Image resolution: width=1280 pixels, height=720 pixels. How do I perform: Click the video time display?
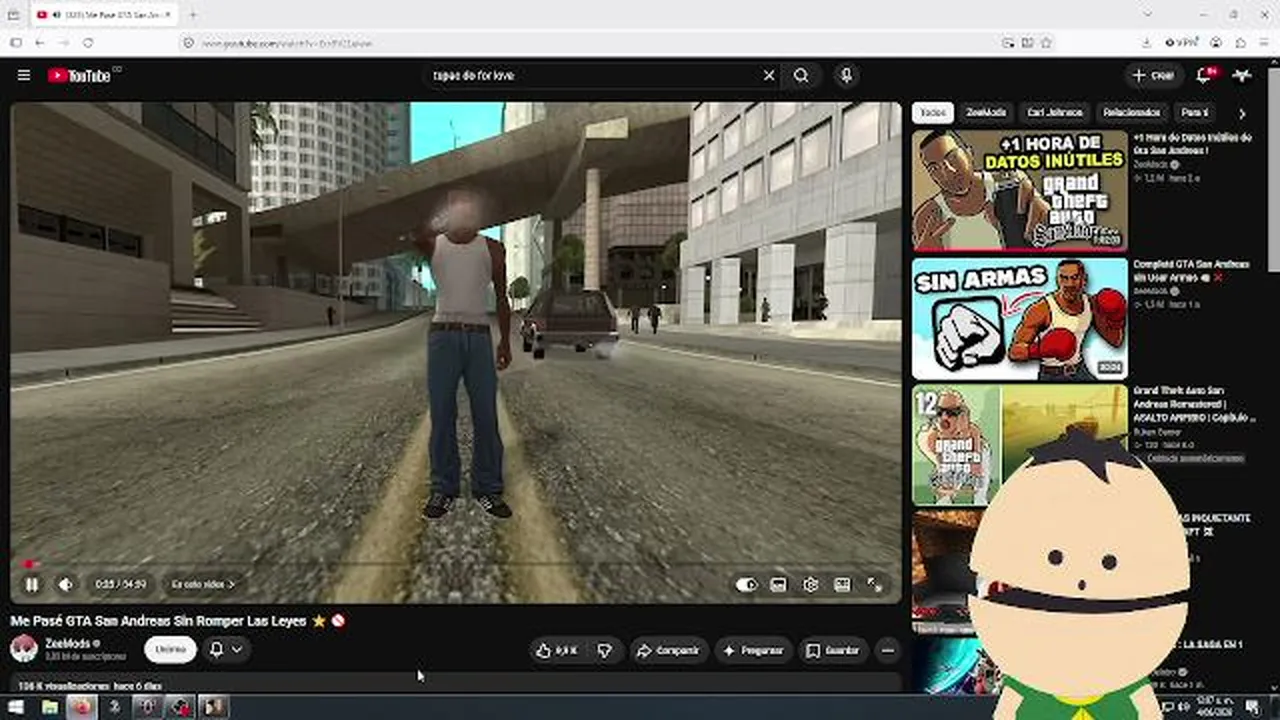[x=120, y=584]
